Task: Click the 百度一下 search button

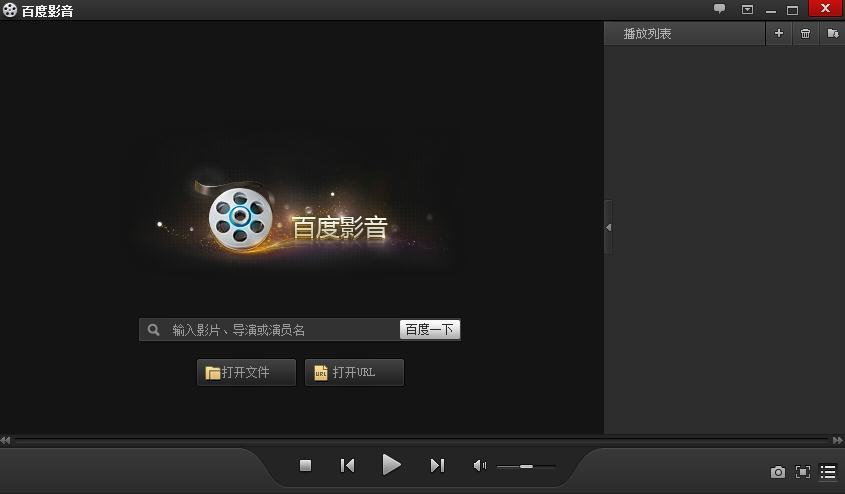Action: coord(430,329)
